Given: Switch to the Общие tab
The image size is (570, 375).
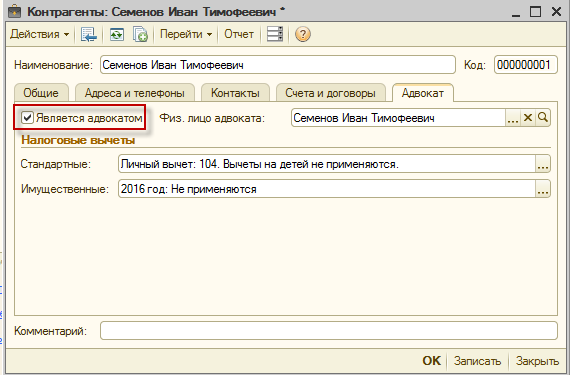Looking at the screenshot, I should point(41,93).
